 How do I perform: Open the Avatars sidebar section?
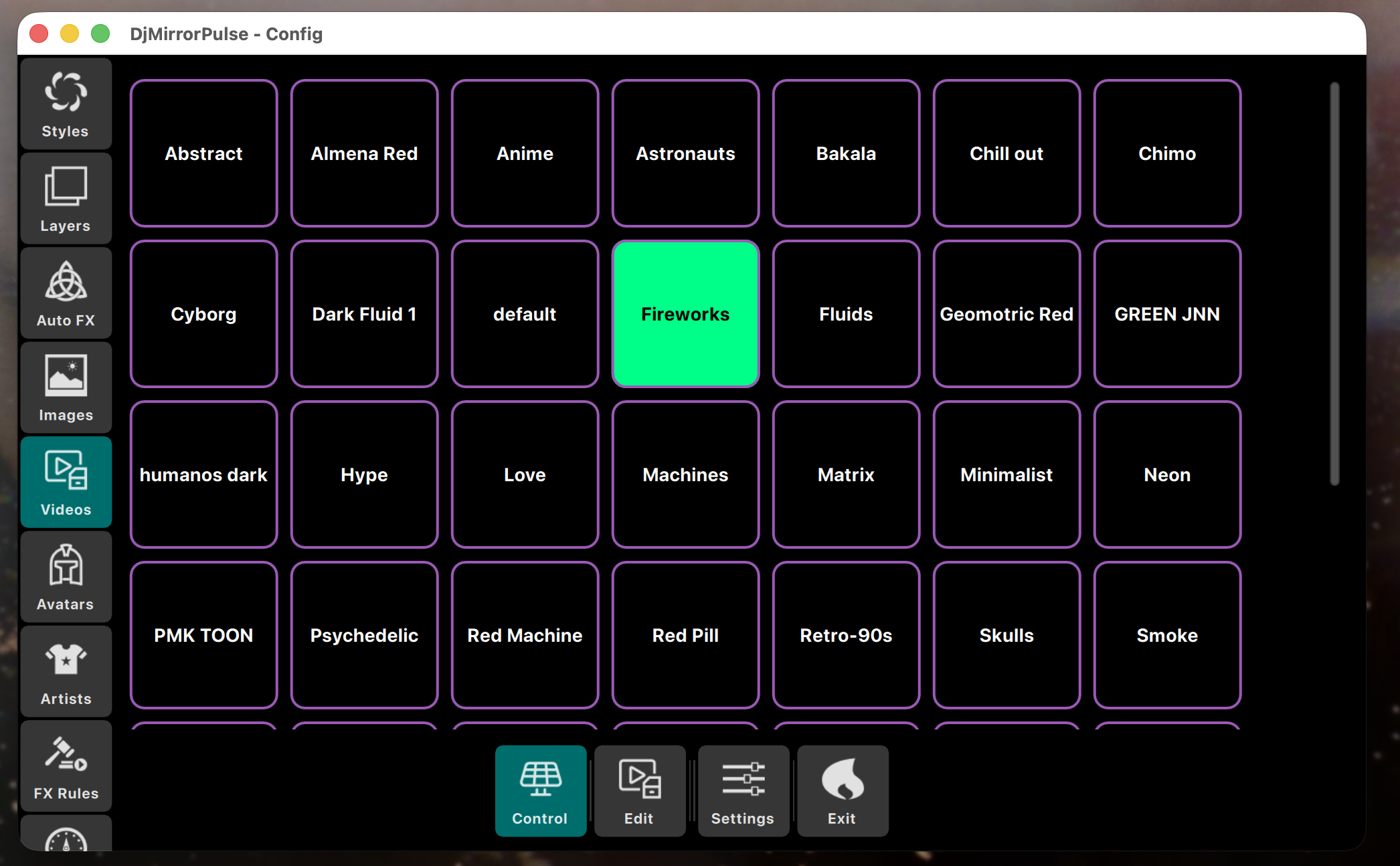click(x=66, y=577)
